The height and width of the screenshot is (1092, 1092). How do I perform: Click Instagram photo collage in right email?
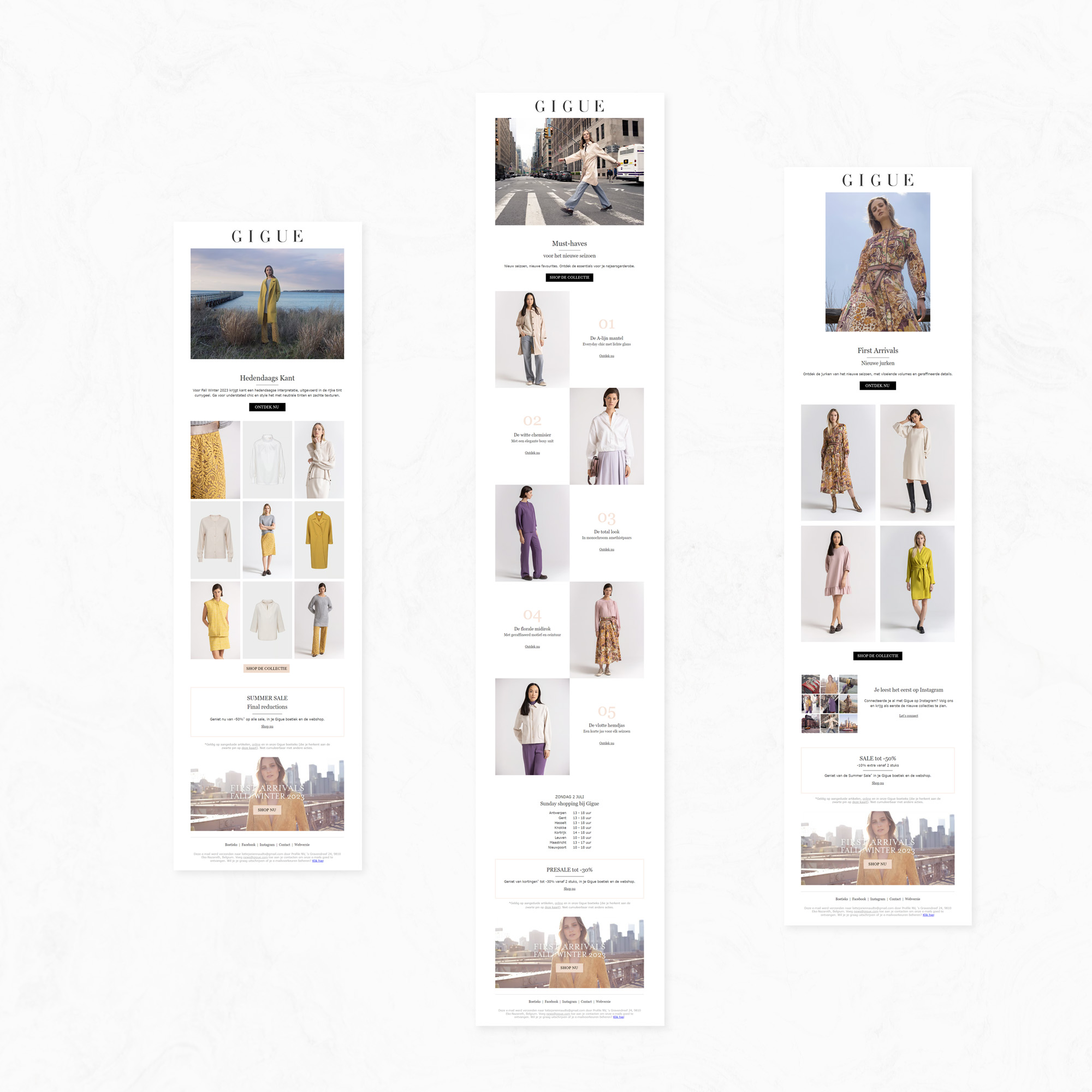(x=829, y=704)
